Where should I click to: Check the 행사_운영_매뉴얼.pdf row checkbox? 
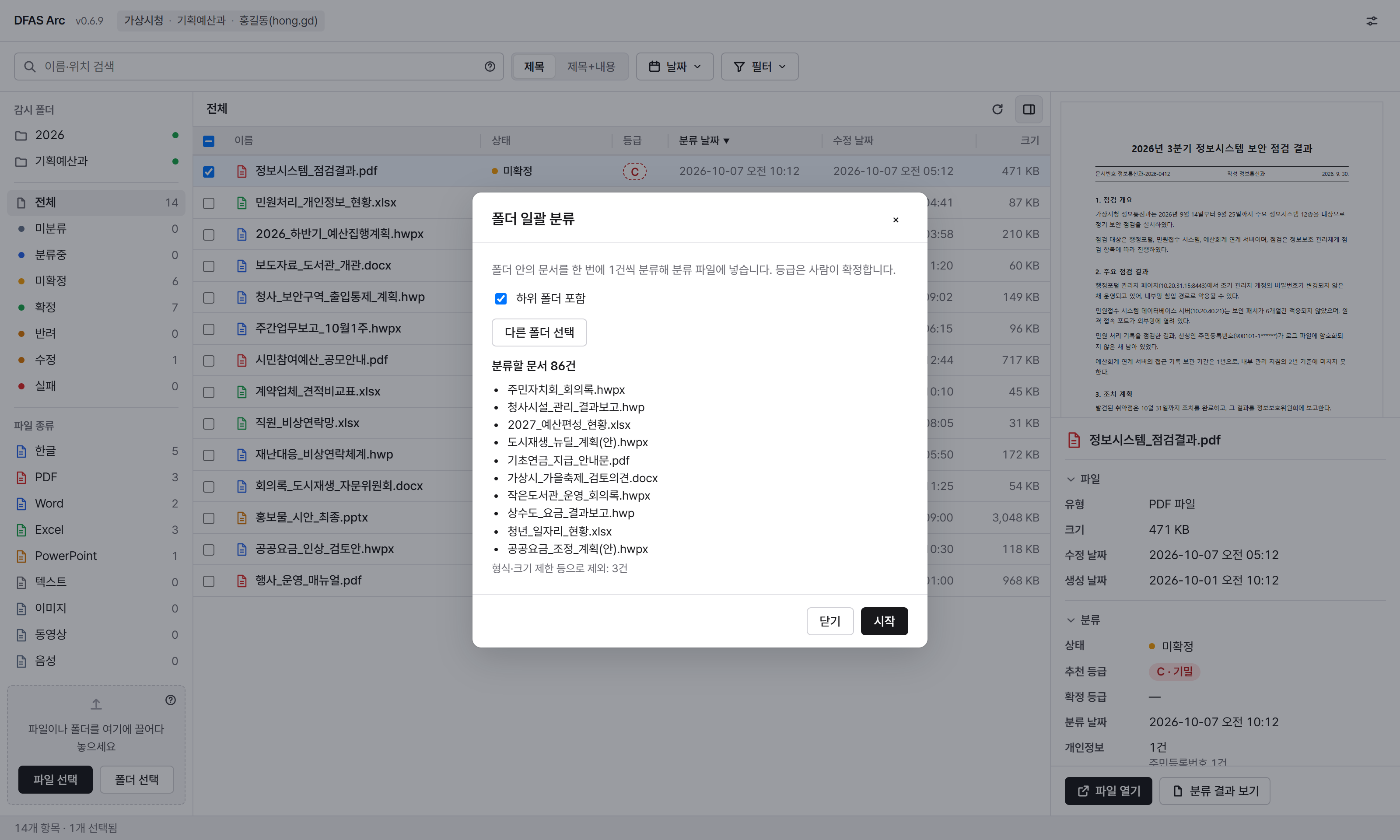tap(209, 581)
